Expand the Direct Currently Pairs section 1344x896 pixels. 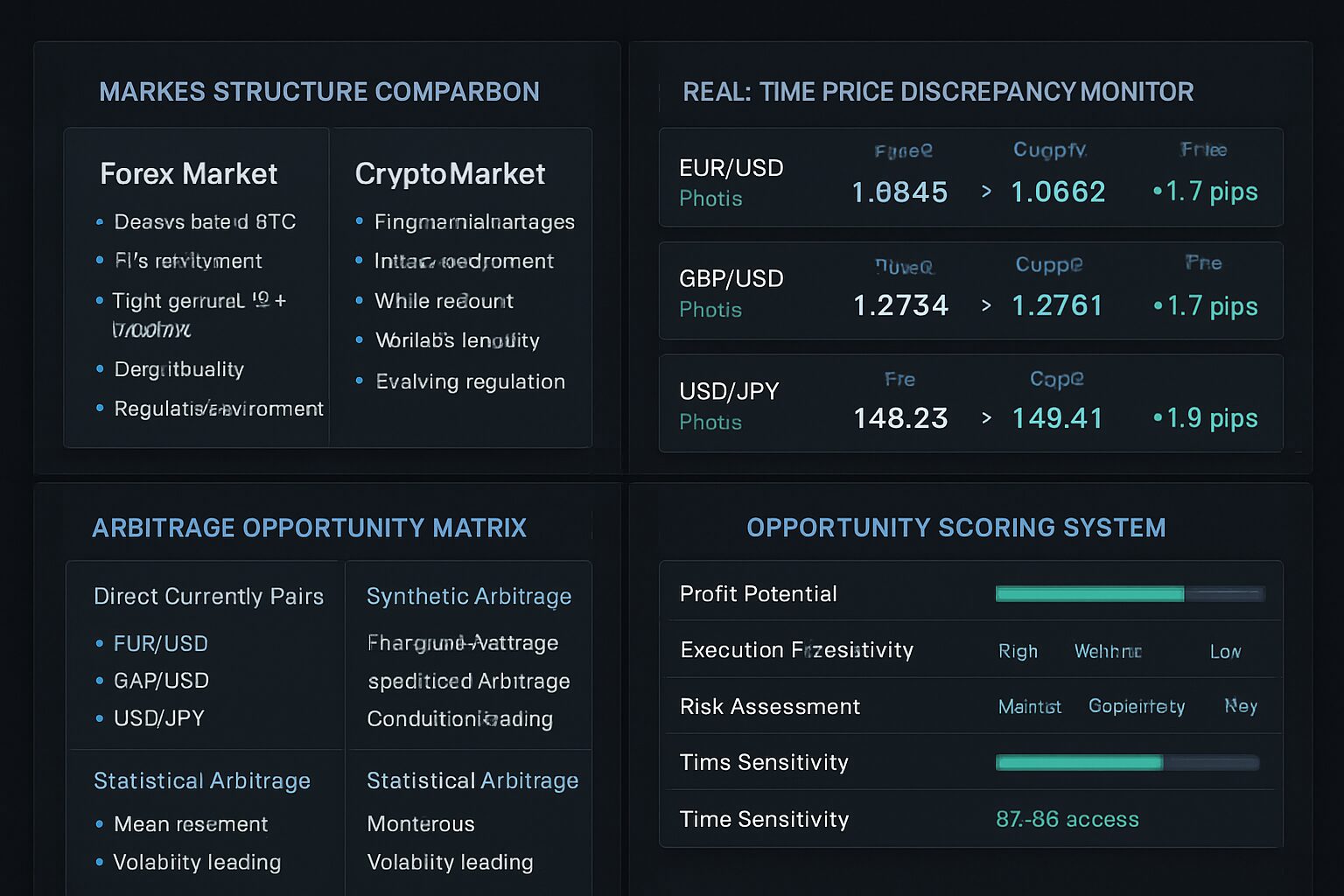click(x=208, y=596)
